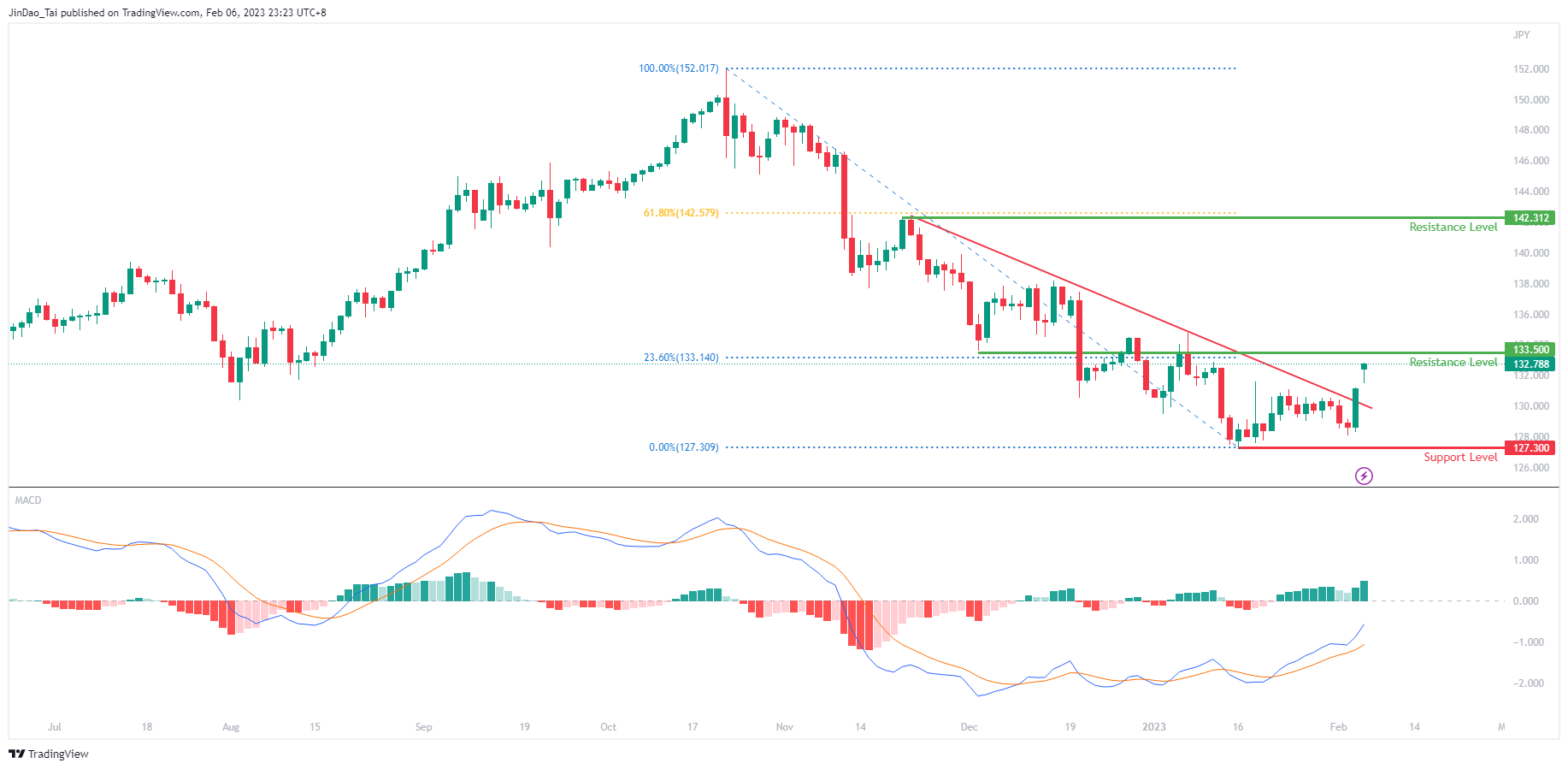Click the 138.000 price axis value
Image resolution: width=1568 pixels, height=769 pixels.
click(x=1531, y=284)
